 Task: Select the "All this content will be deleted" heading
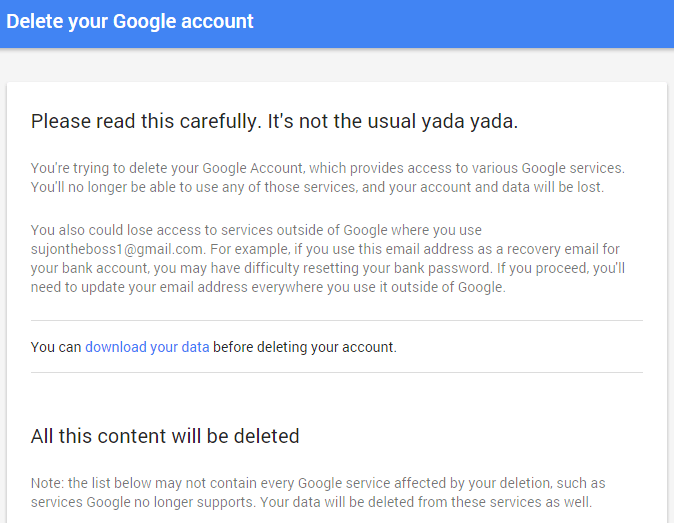pos(165,436)
